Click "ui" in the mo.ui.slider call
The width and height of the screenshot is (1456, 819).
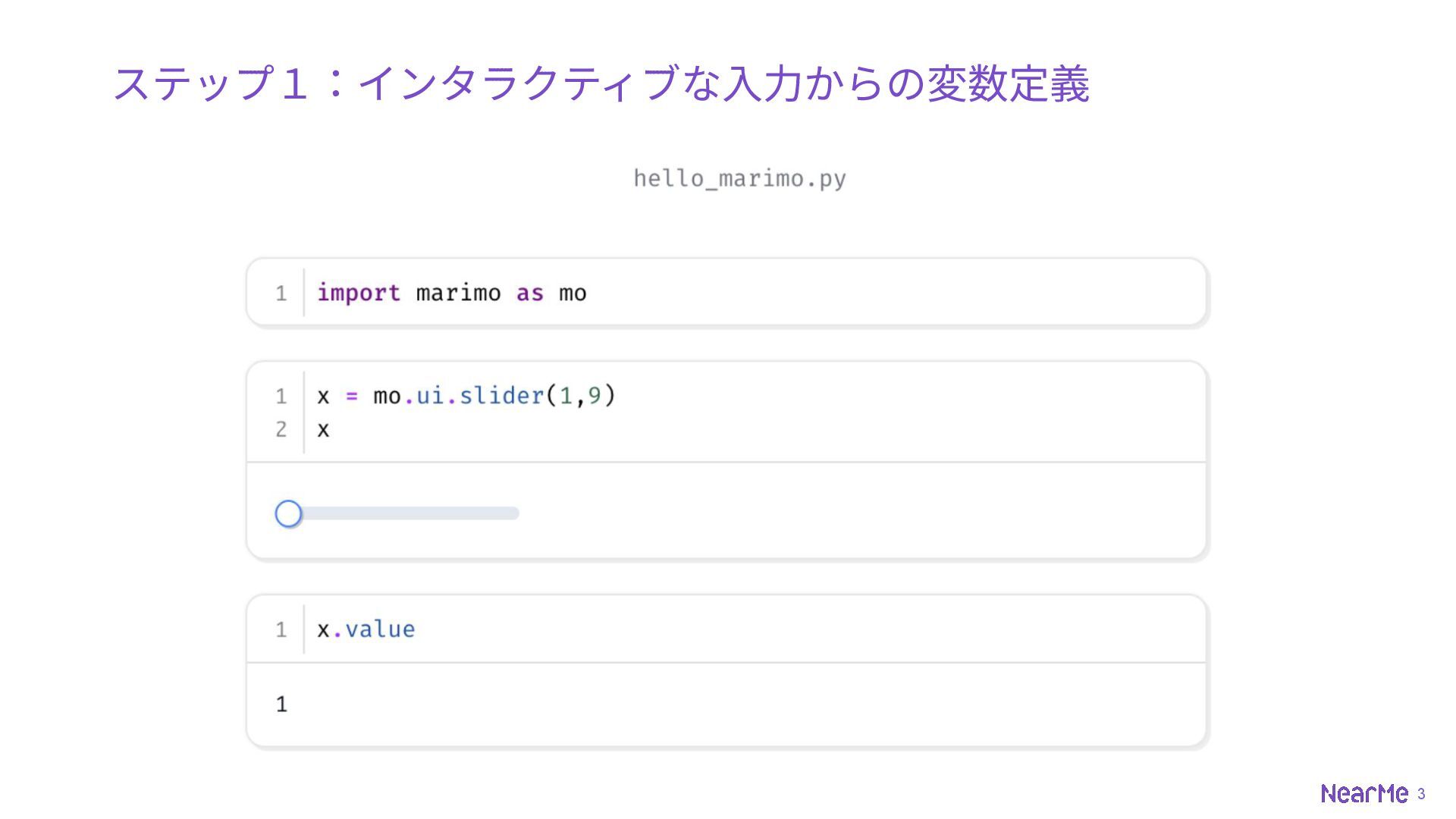[x=430, y=396]
